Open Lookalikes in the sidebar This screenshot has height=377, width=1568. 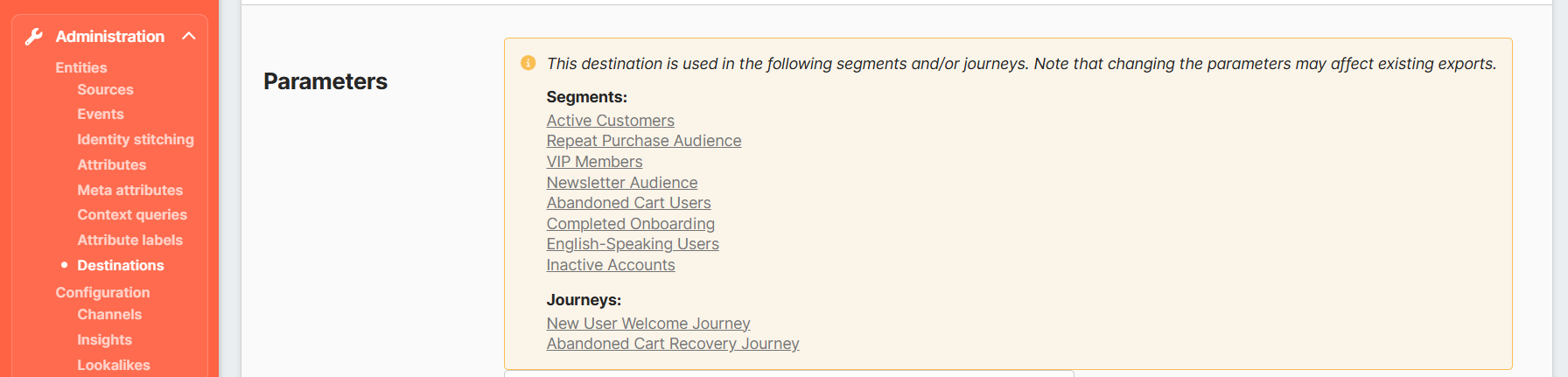113,365
